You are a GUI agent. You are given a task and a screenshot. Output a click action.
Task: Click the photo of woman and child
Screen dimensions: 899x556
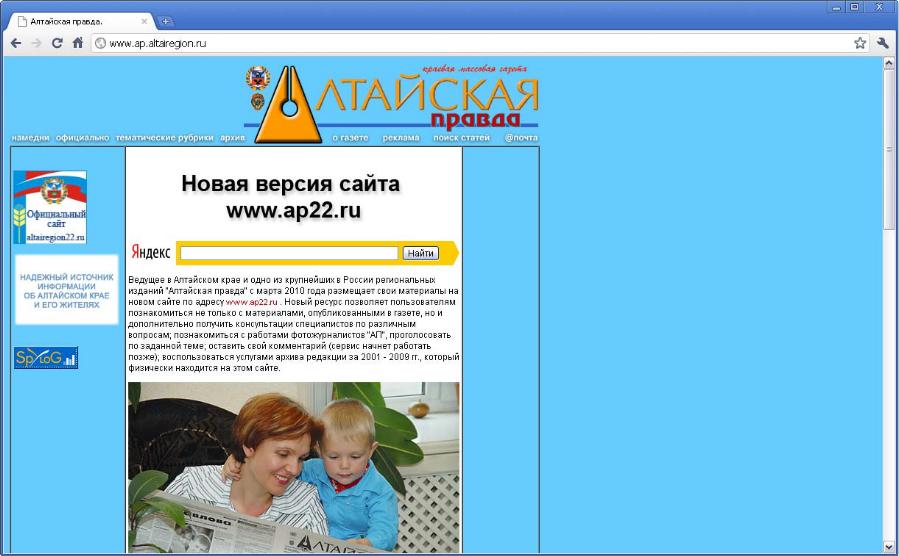pos(294,467)
